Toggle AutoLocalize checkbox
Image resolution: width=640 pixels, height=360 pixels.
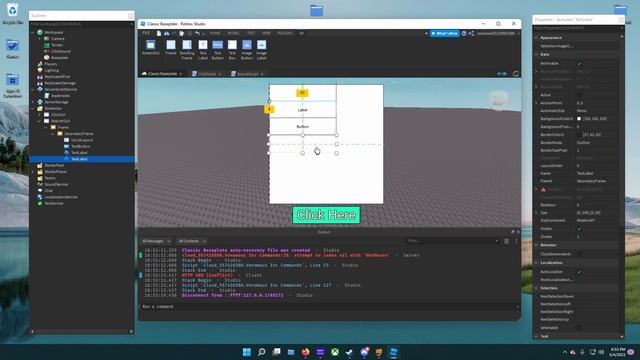(579, 271)
